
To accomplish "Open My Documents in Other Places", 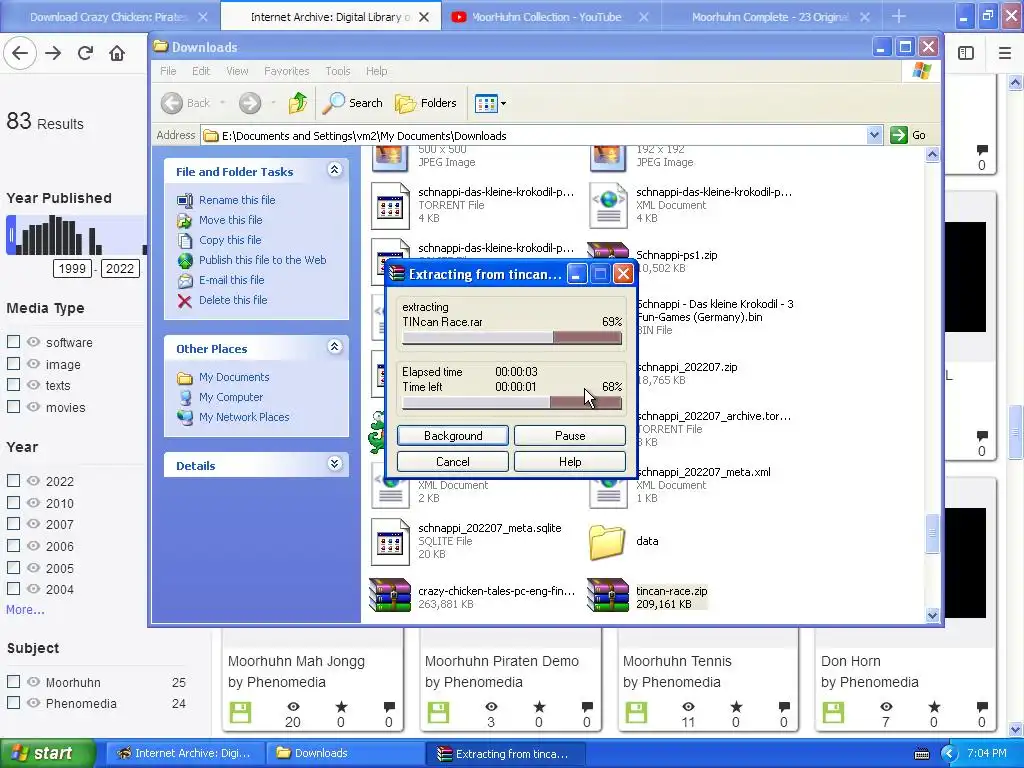I will 234,377.
